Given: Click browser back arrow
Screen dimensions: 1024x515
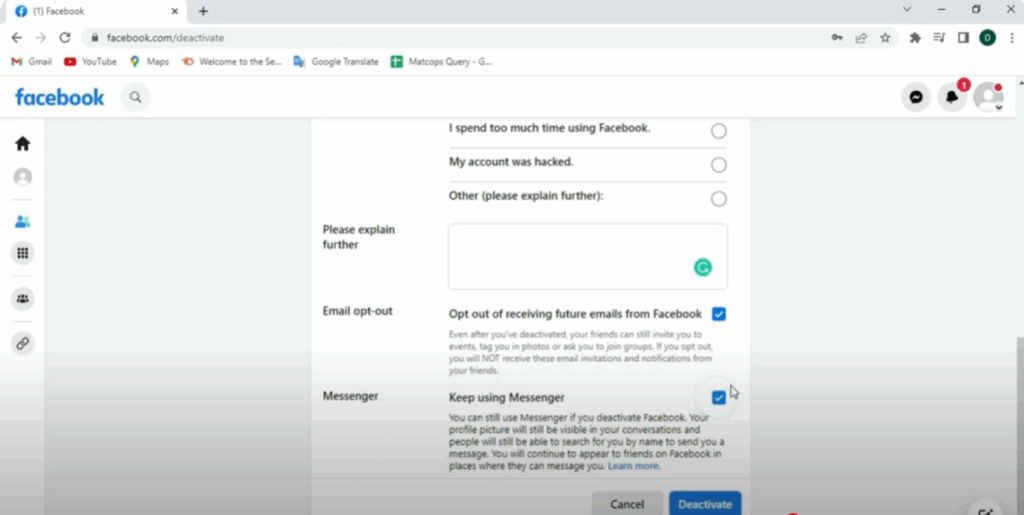Looking at the screenshot, I should [x=17, y=38].
